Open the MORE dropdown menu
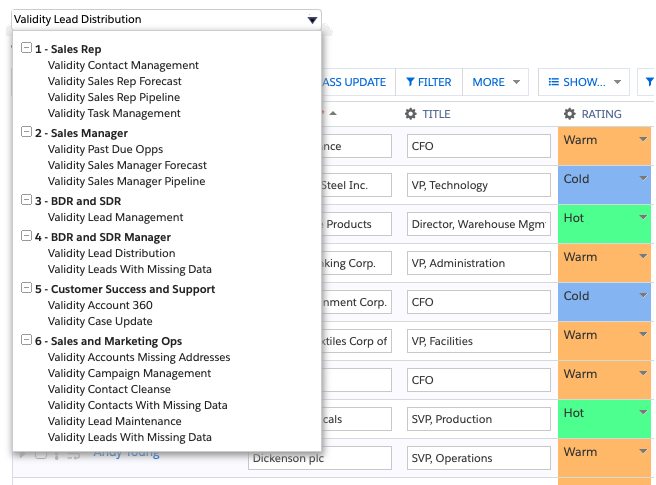Screen dimensions: 656x485 click(x=496, y=82)
